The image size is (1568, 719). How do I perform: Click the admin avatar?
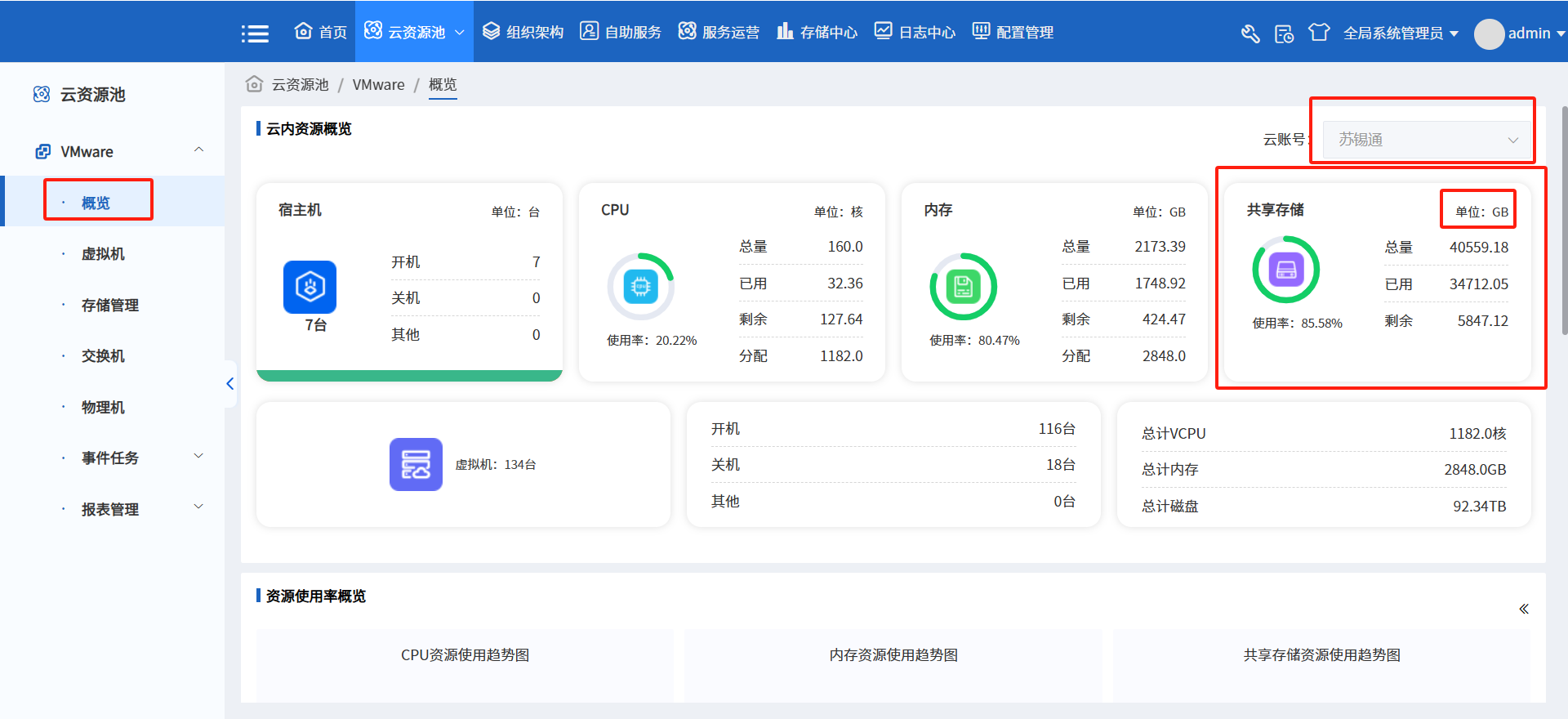point(1489,34)
